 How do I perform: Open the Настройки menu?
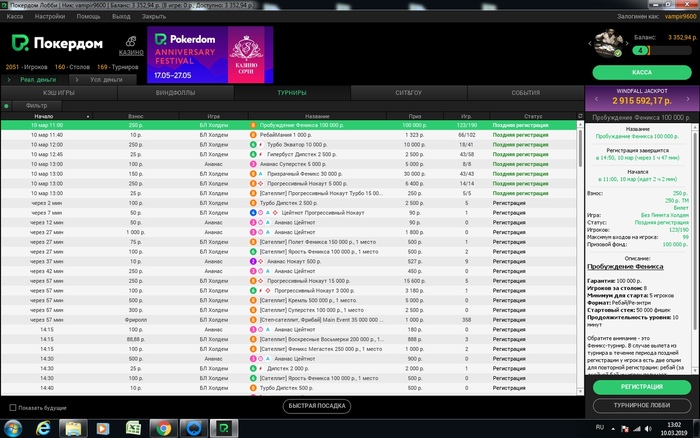(x=50, y=17)
